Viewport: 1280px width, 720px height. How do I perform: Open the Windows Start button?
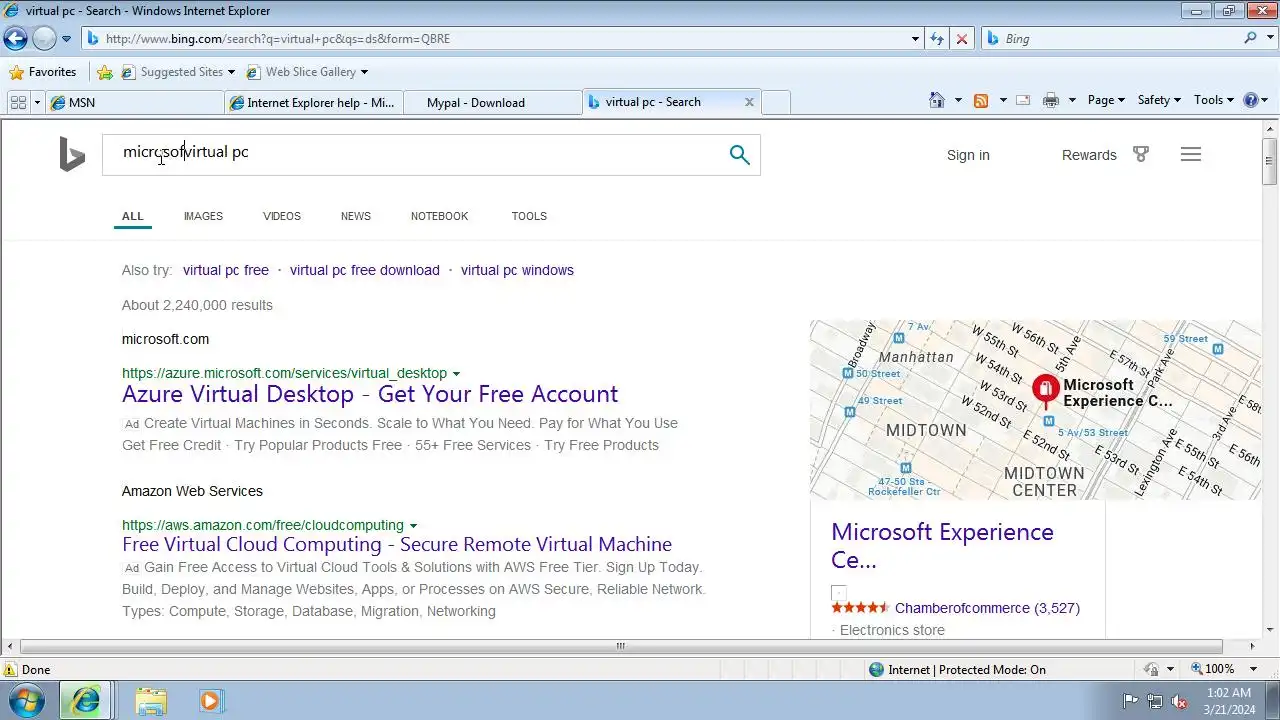click(x=27, y=700)
